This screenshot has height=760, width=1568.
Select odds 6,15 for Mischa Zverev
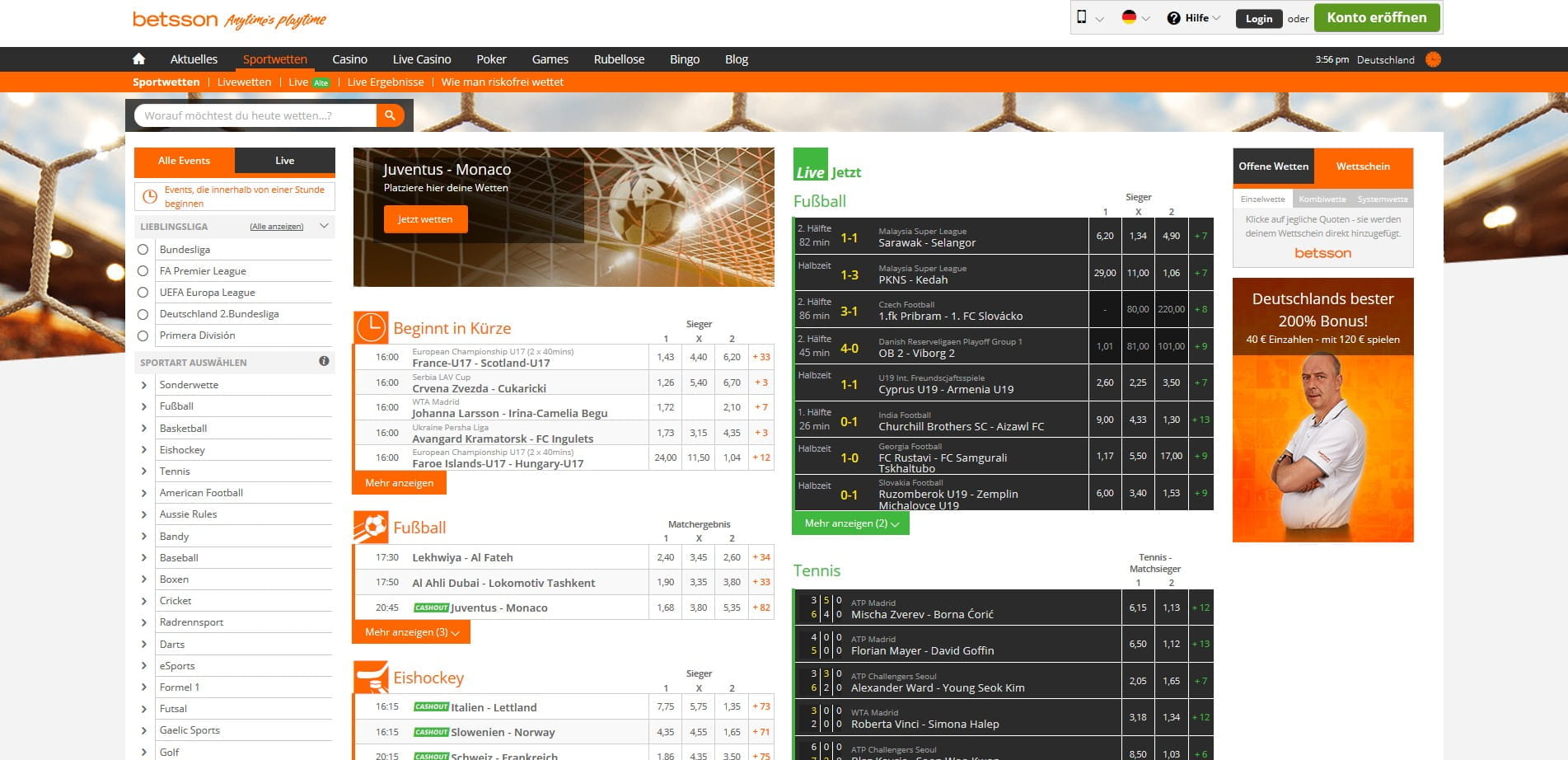pos(1138,608)
